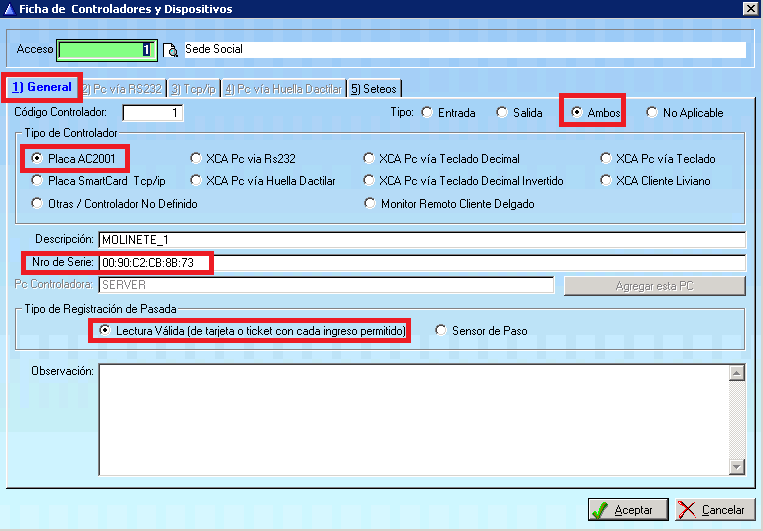This screenshot has width=763, height=531.
Task: Enable Sensor de Paso registration
Action: (442, 331)
